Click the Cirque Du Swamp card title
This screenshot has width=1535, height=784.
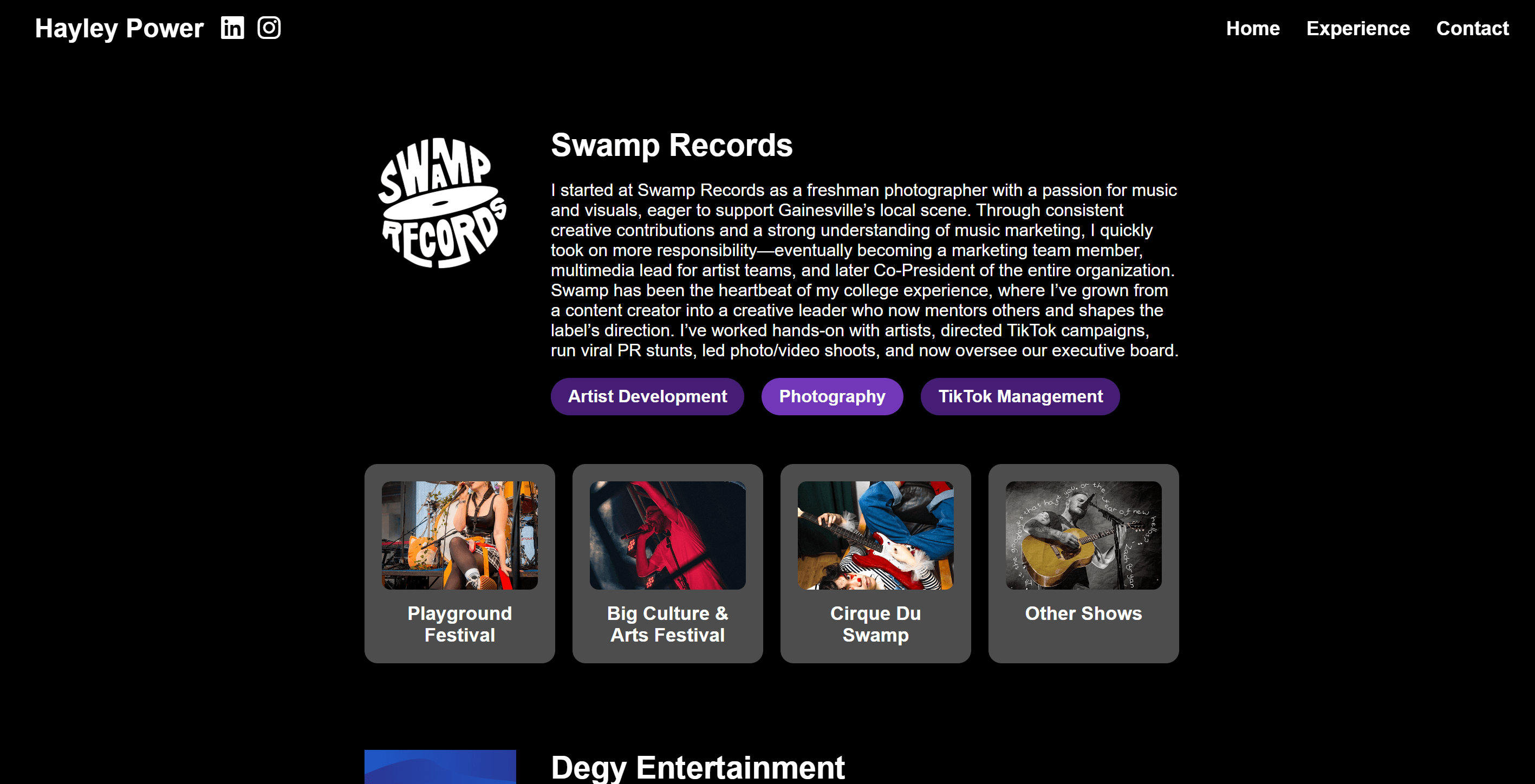pos(875,624)
